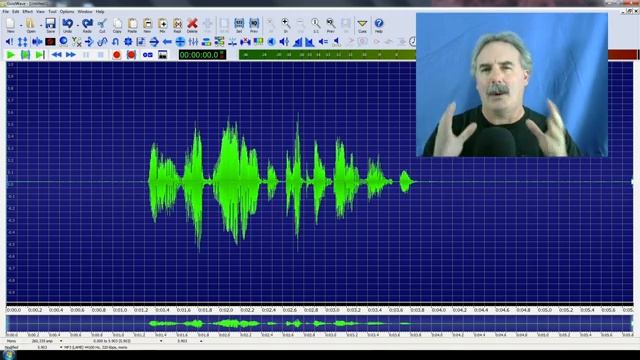Open the Effect menu
640x360 pixels.
(x=27, y=12)
